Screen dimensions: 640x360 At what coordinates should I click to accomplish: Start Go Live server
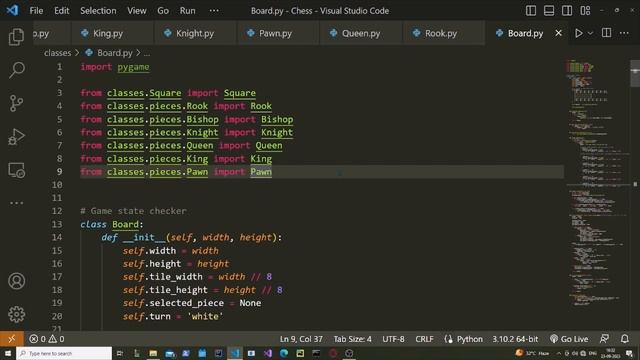pyautogui.click(x=569, y=339)
